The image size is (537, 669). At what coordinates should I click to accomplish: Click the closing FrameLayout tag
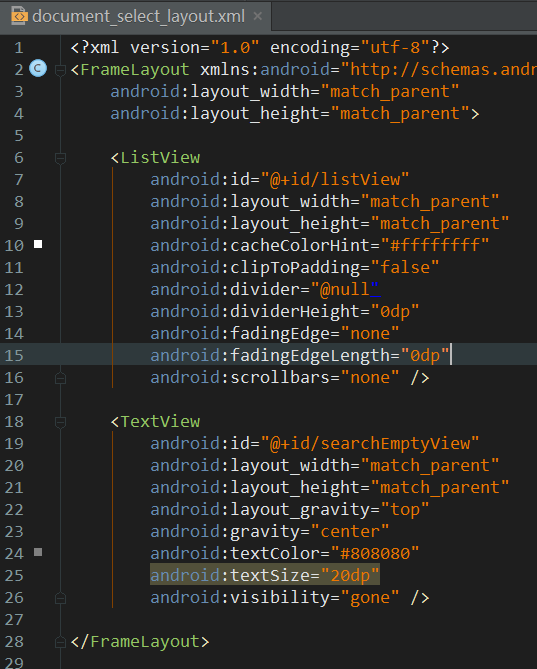point(140,642)
